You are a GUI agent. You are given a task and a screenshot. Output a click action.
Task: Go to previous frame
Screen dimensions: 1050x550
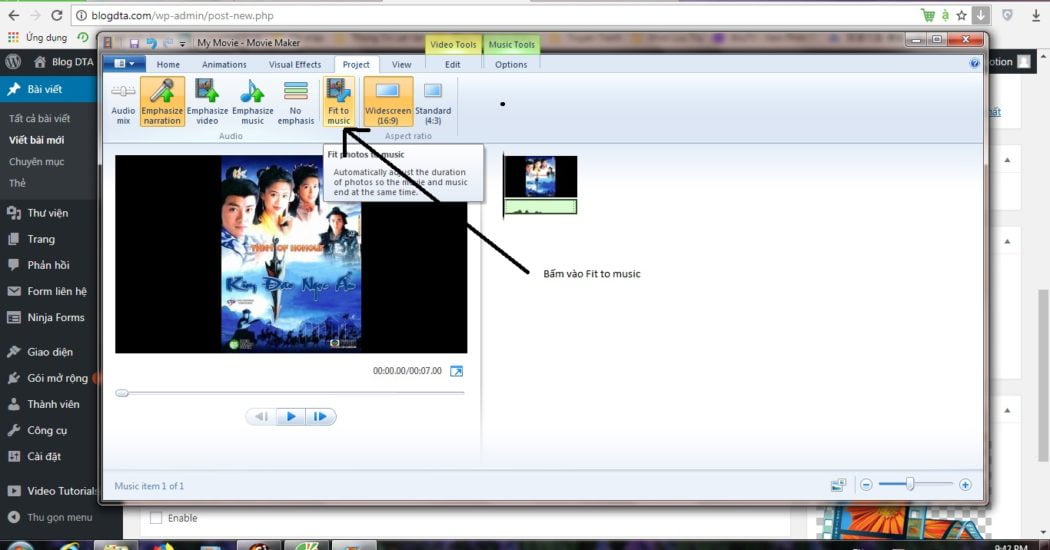(x=262, y=417)
